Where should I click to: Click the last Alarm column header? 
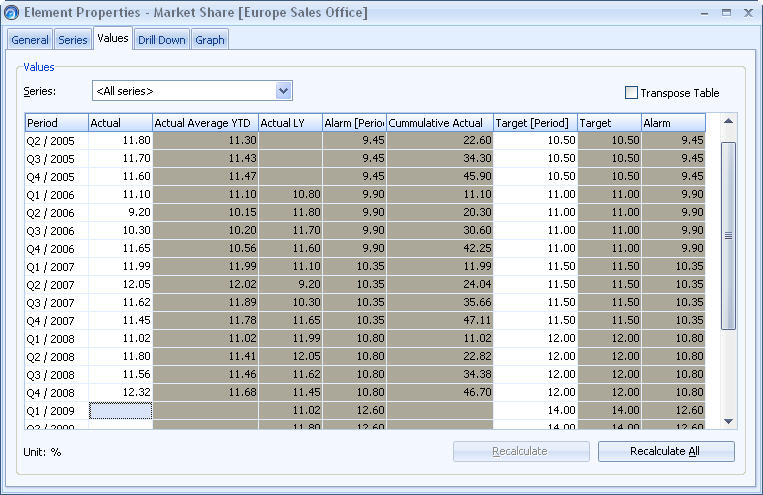click(673, 123)
